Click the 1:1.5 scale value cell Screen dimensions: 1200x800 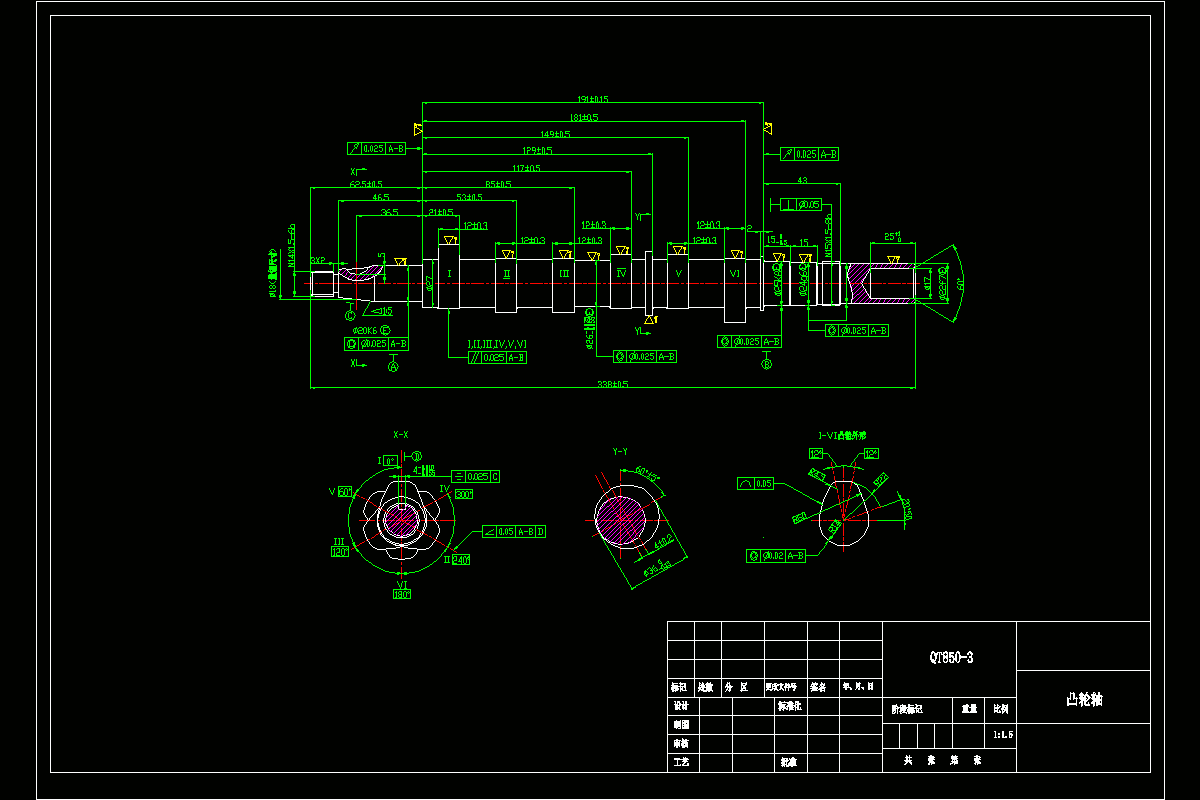pyautogui.click(x=1003, y=734)
